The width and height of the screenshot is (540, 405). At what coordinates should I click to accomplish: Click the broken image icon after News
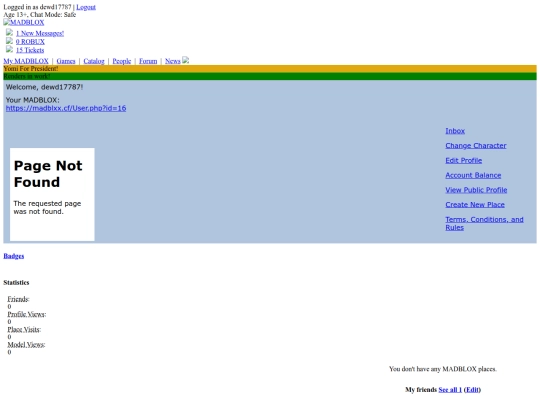(x=186, y=60)
